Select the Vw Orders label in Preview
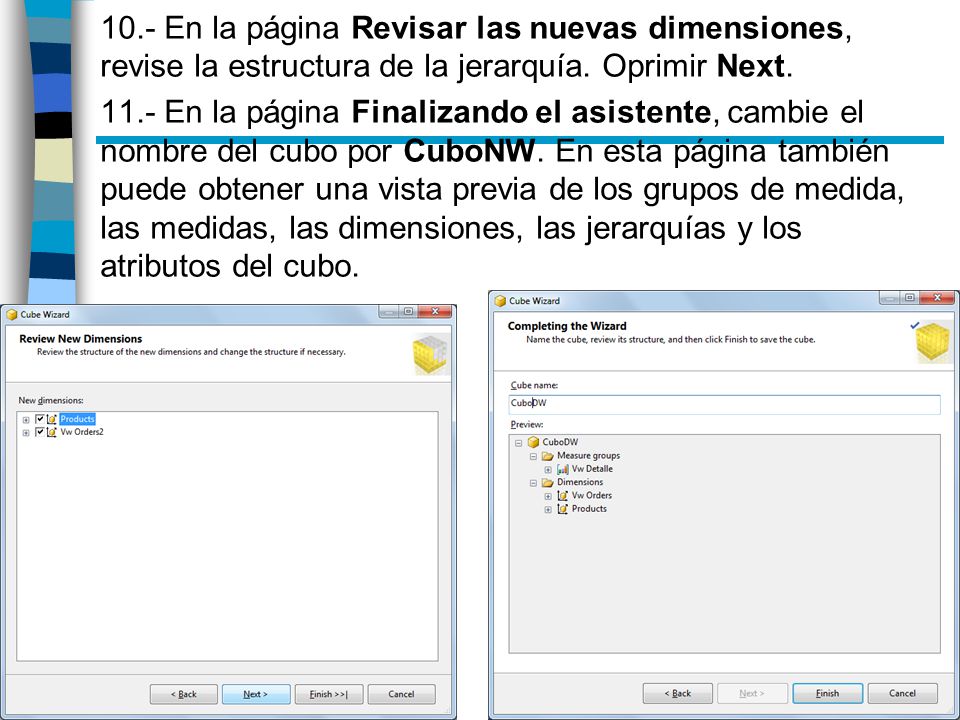 tap(591, 495)
